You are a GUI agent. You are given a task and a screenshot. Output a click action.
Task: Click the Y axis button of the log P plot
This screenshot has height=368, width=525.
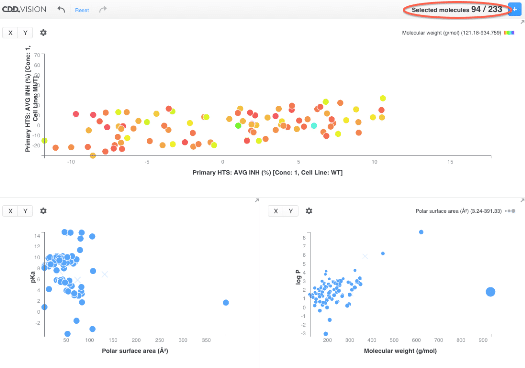(x=291, y=211)
